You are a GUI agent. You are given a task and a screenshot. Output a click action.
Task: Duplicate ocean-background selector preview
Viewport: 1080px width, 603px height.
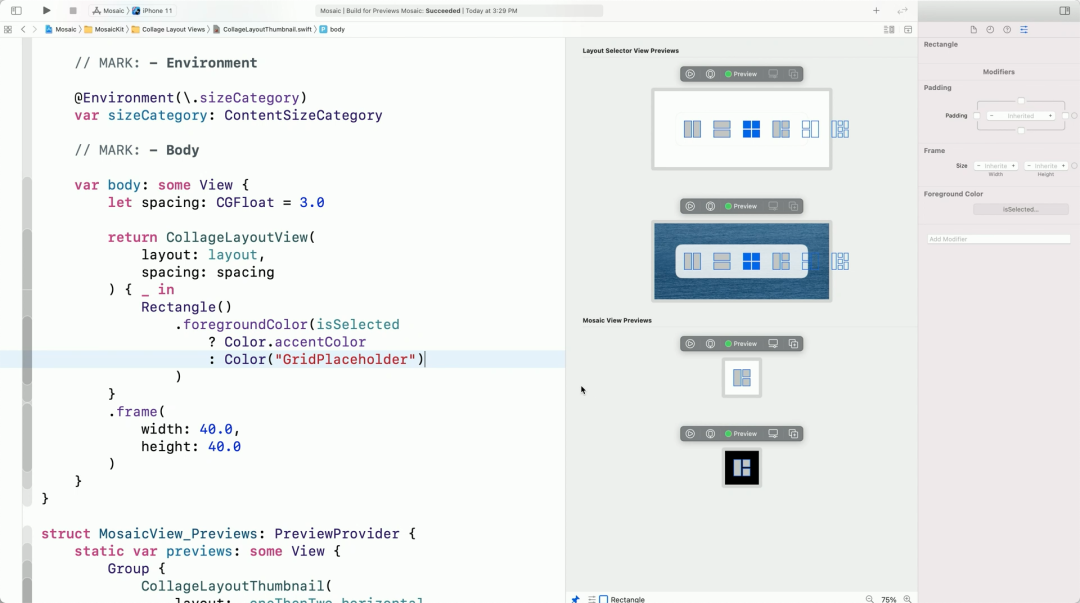point(793,206)
